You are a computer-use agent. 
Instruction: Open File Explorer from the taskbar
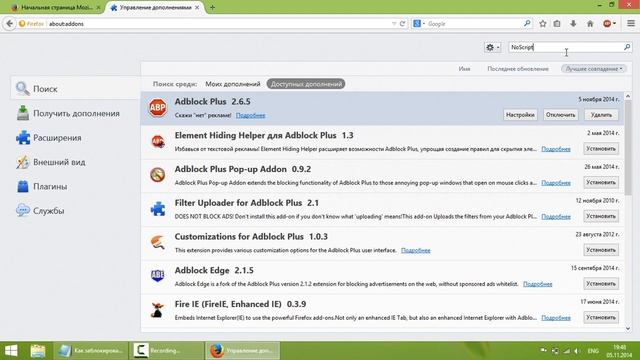38,351
